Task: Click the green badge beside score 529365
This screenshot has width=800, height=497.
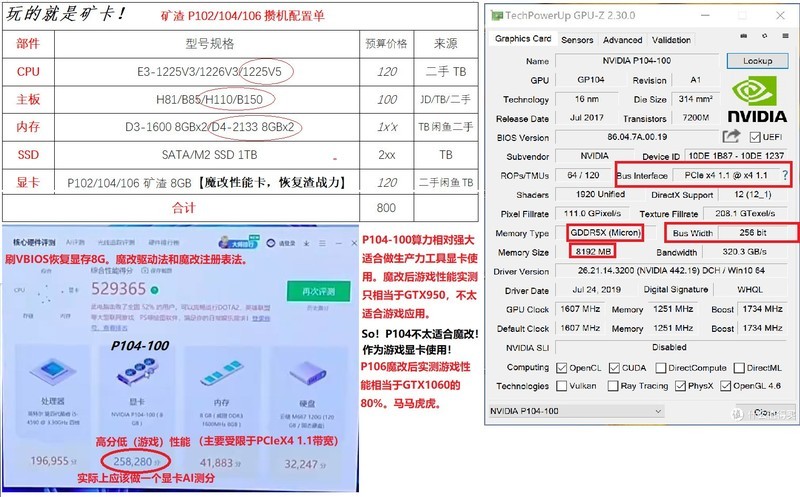Action: tap(154, 290)
